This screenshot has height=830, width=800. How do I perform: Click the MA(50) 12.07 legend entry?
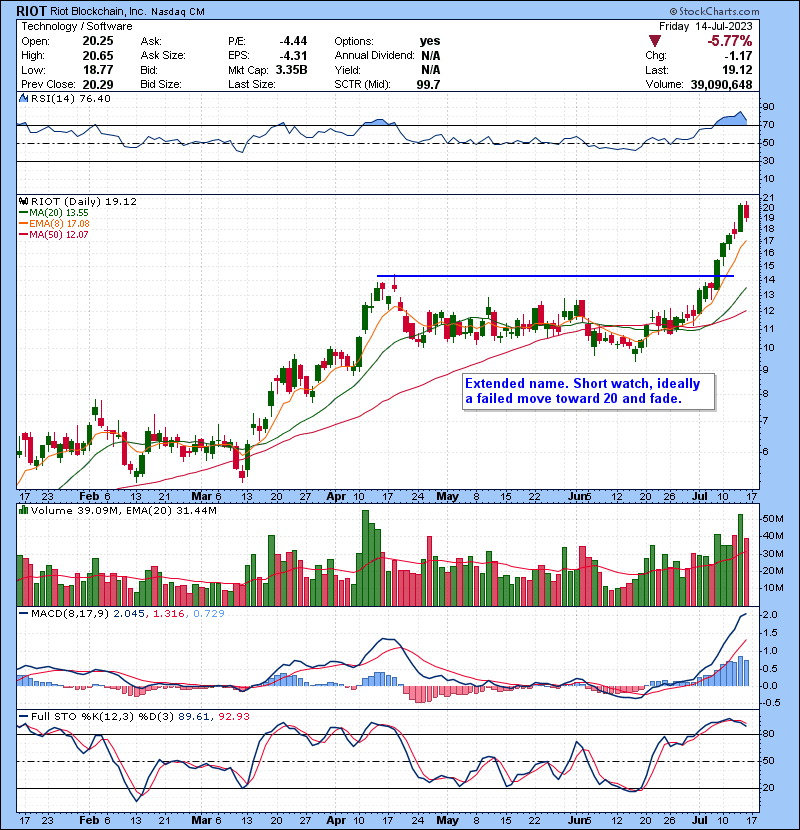coord(53,235)
